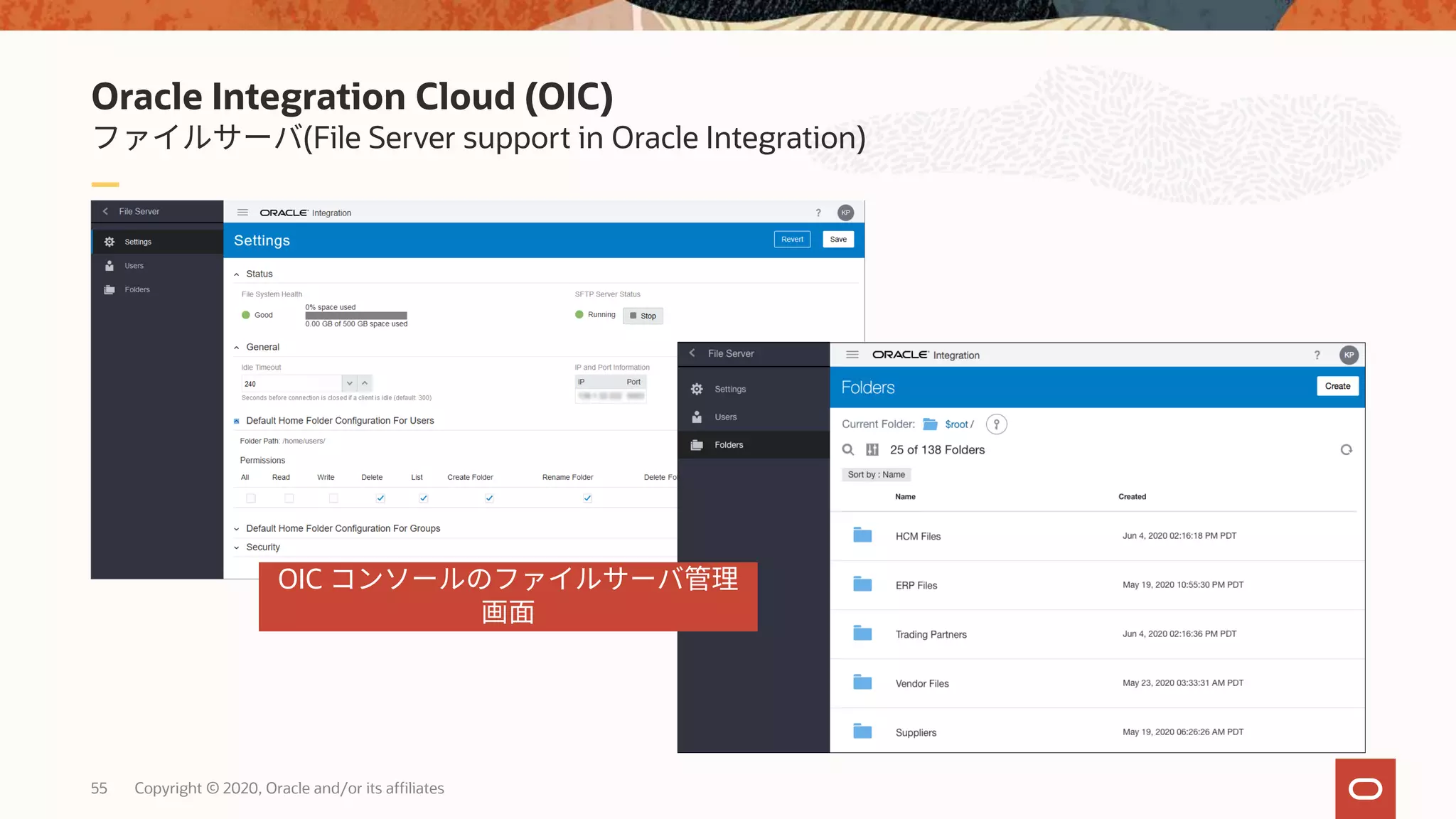This screenshot has width=1456, height=819.
Task: Click the Create button in Folders
Action: [1337, 386]
